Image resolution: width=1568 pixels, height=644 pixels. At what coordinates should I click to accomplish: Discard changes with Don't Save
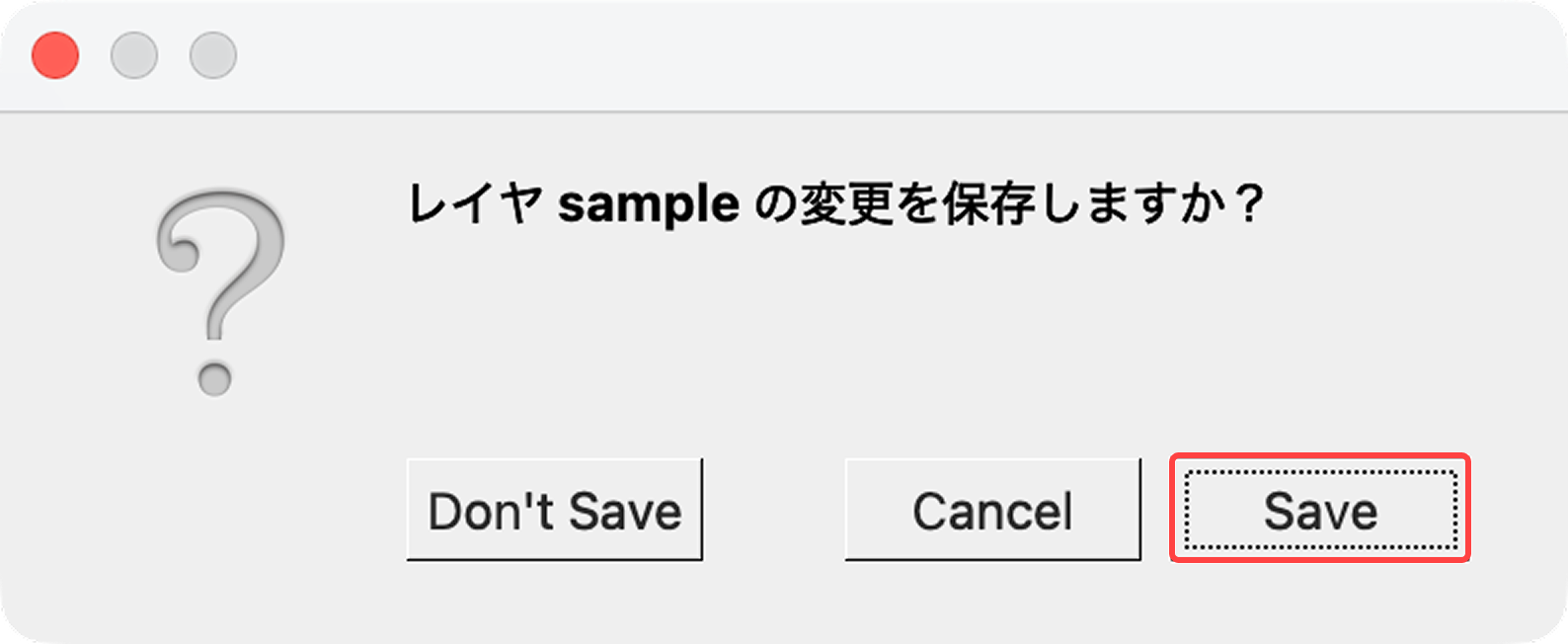point(555,510)
